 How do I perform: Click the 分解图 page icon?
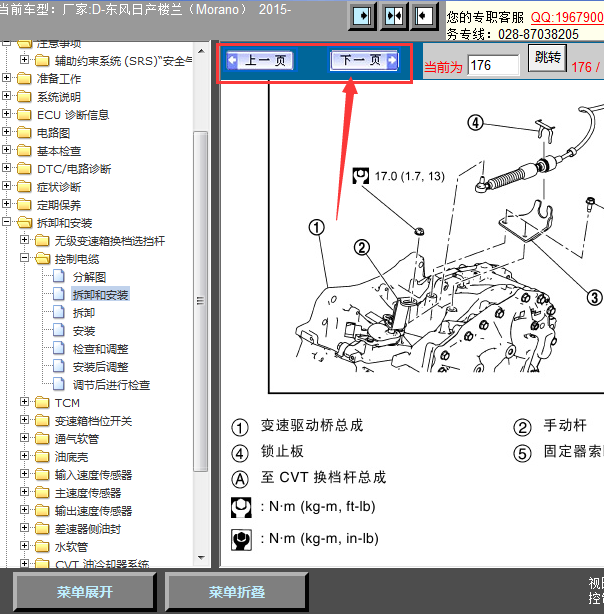point(59,276)
